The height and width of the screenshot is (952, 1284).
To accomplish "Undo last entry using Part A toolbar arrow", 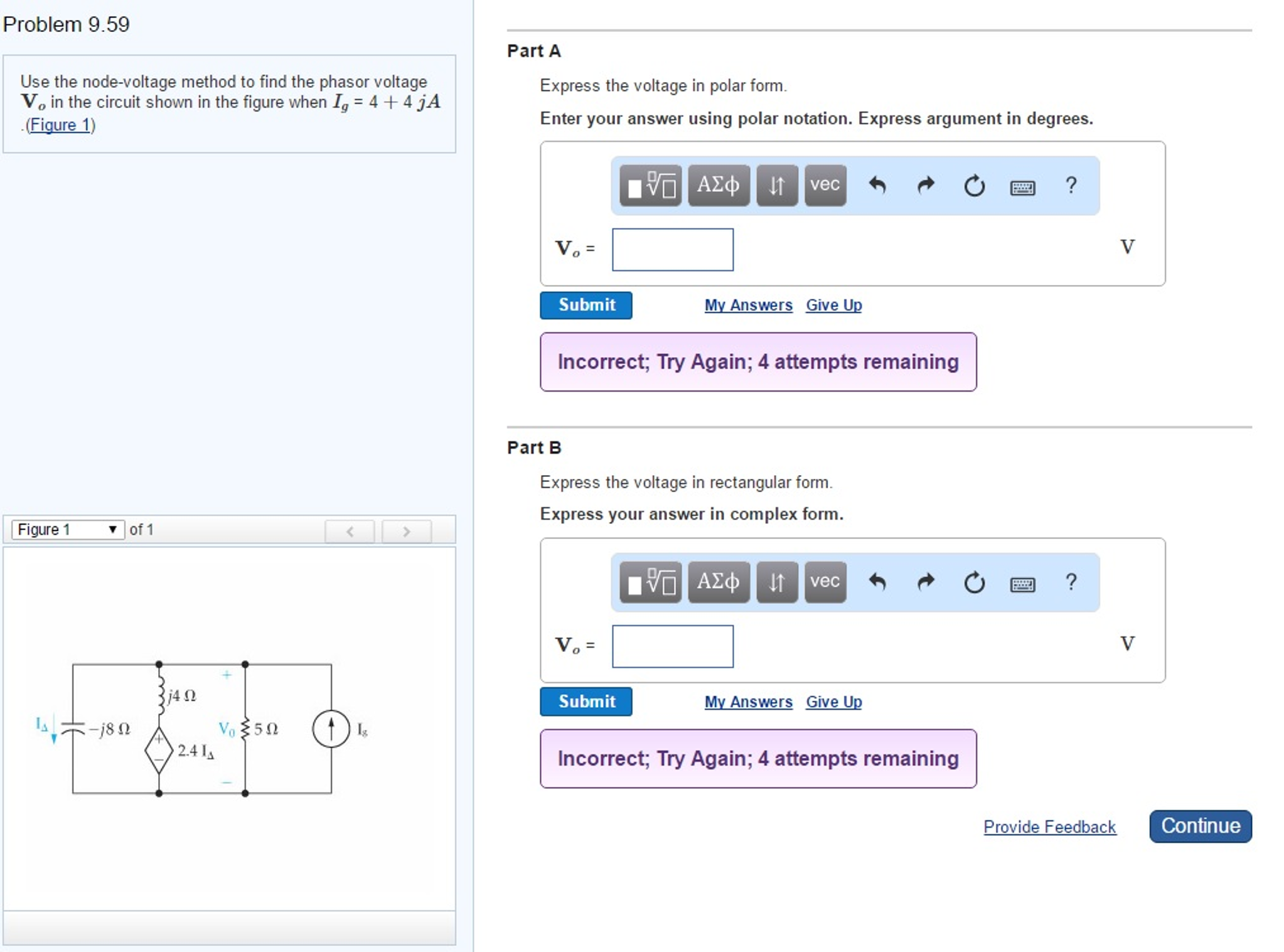I will point(878,184).
